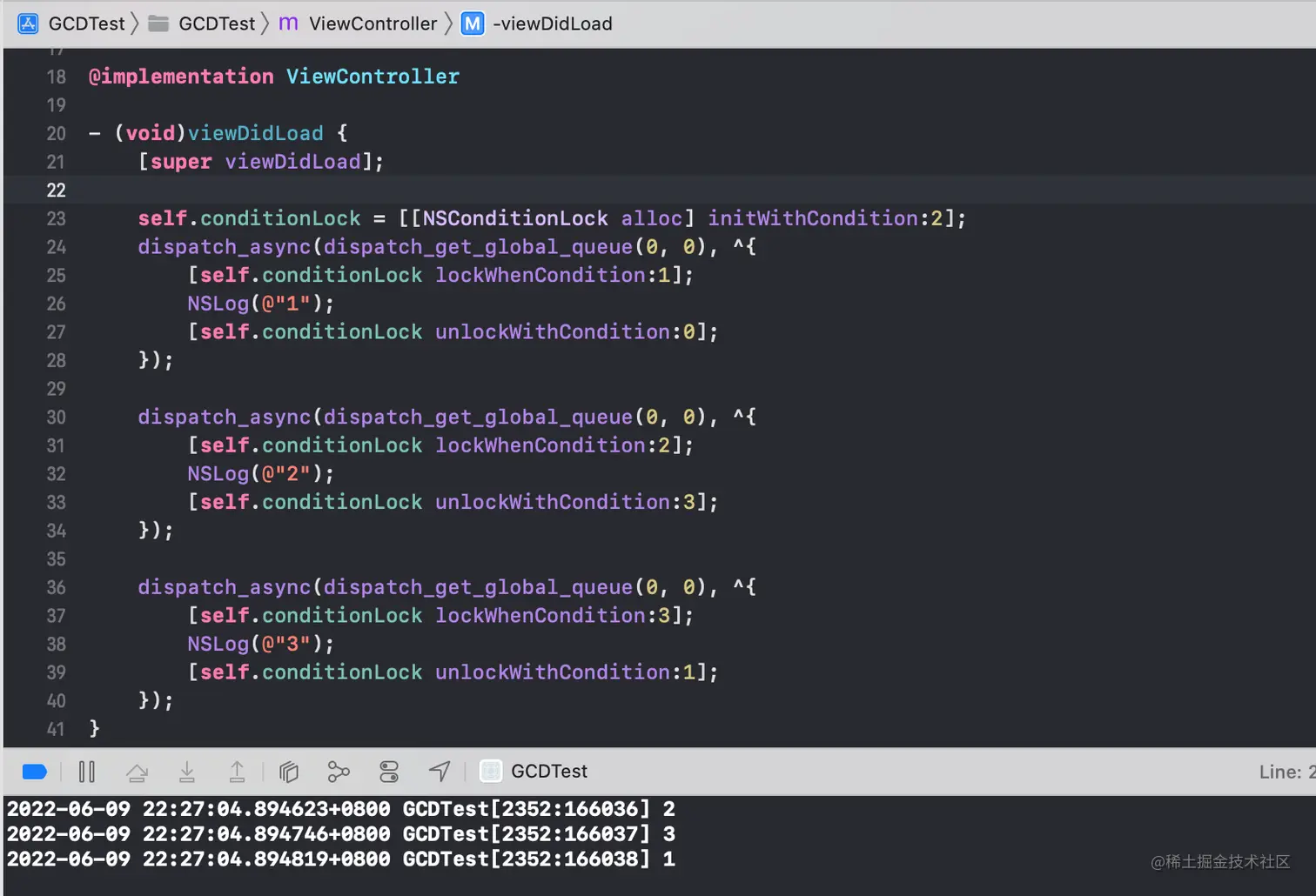1316x896 pixels.
Task: Click unlockWithCondition:3 on line 33
Action: coord(565,502)
